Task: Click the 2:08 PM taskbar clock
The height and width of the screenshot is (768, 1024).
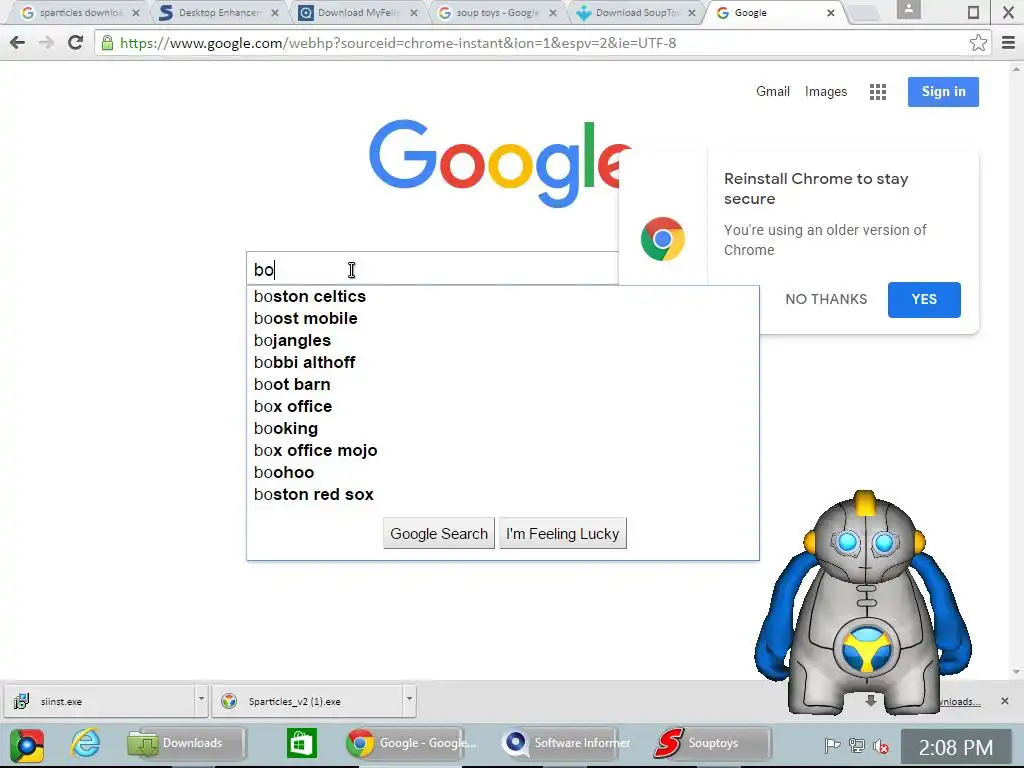Action: click(956, 746)
